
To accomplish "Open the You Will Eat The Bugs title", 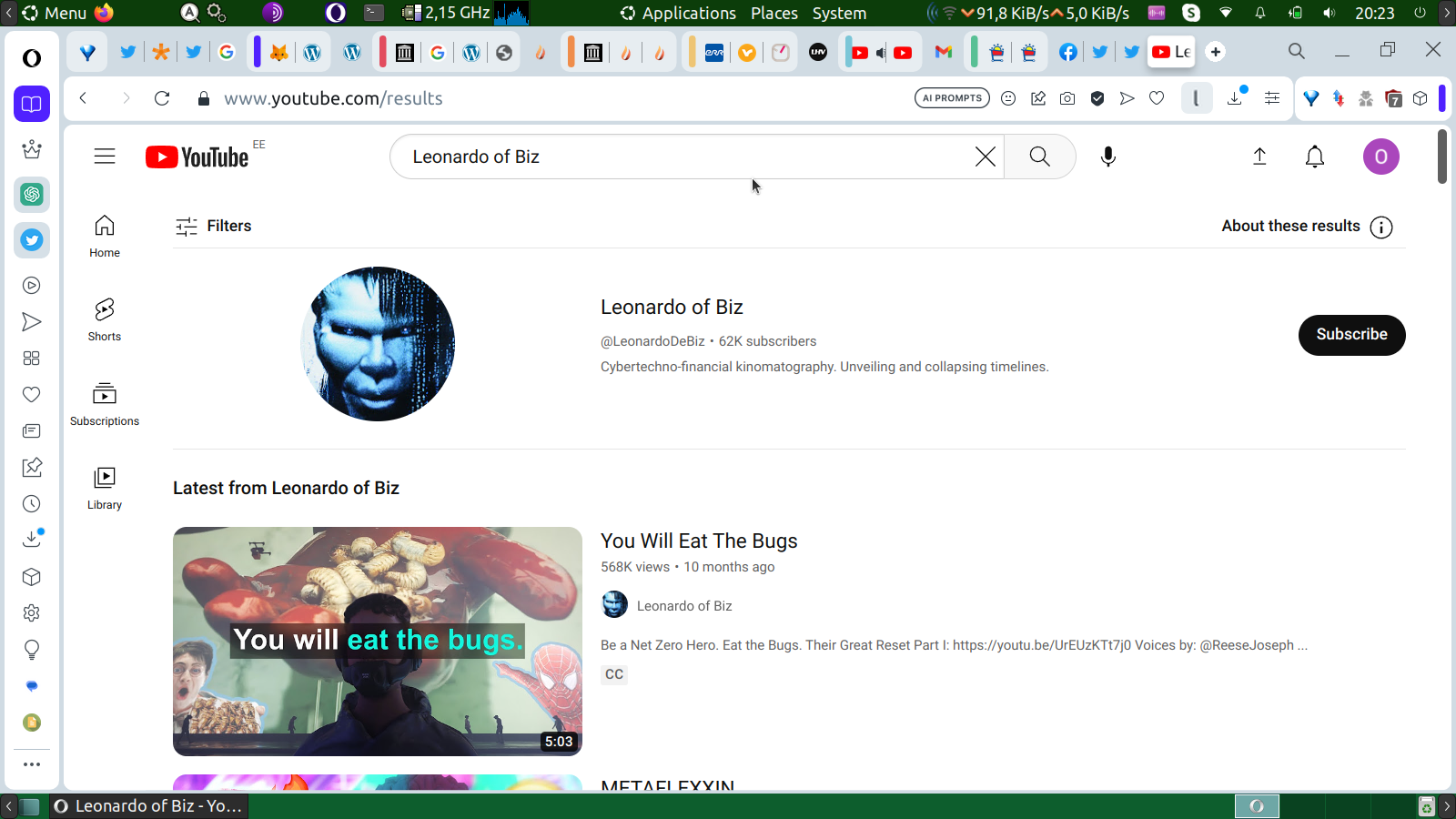I will (699, 541).
